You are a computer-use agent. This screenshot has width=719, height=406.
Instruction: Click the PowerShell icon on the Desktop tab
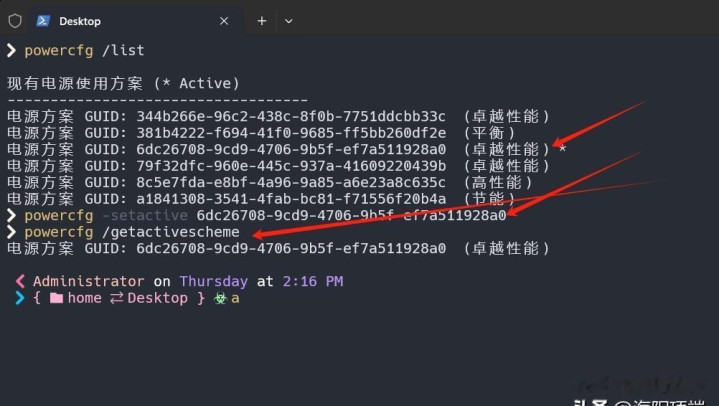coord(44,20)
